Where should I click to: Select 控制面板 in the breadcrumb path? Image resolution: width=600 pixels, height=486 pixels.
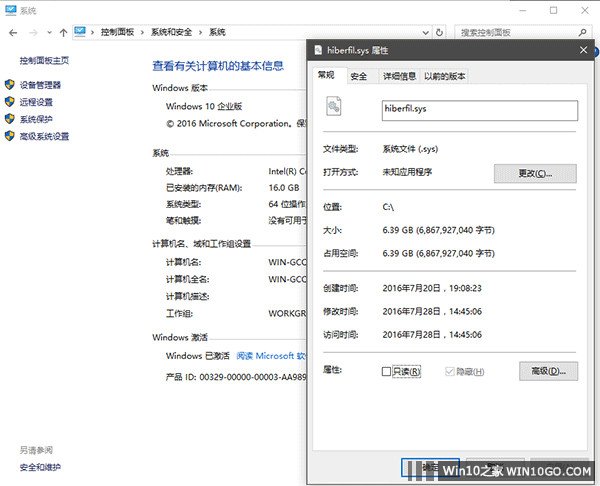[117, 32]
